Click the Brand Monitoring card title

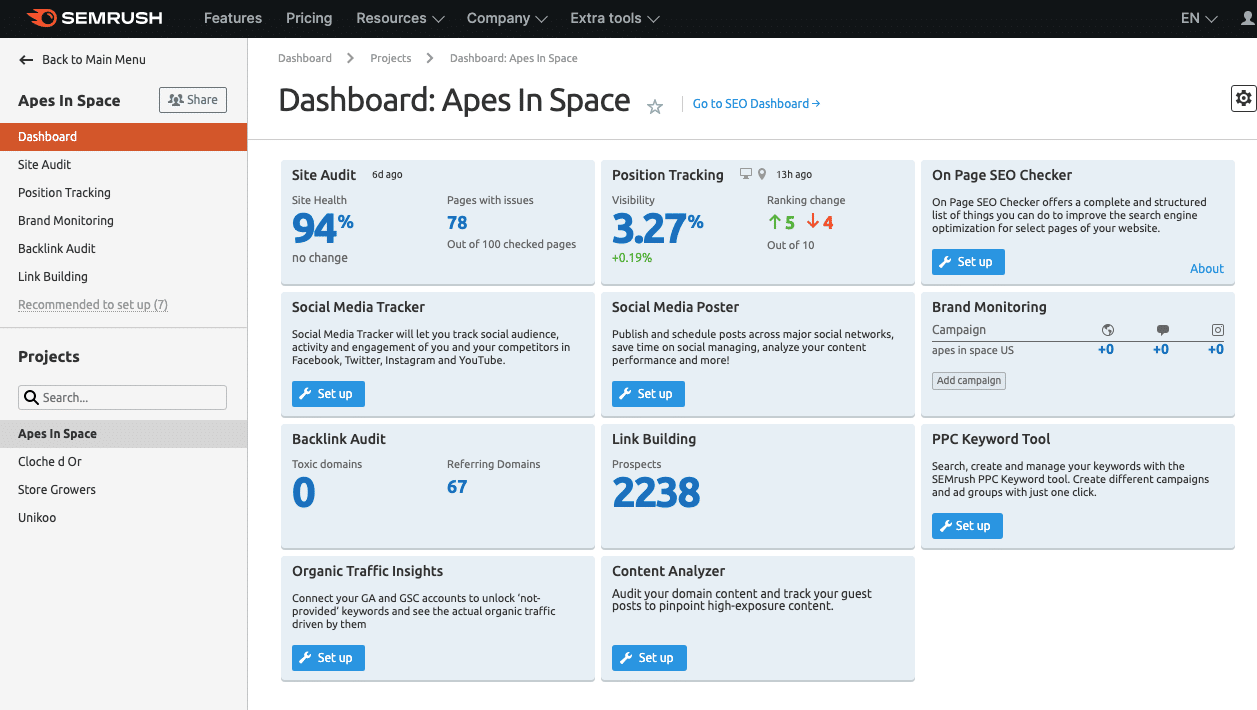click(989, 307)
